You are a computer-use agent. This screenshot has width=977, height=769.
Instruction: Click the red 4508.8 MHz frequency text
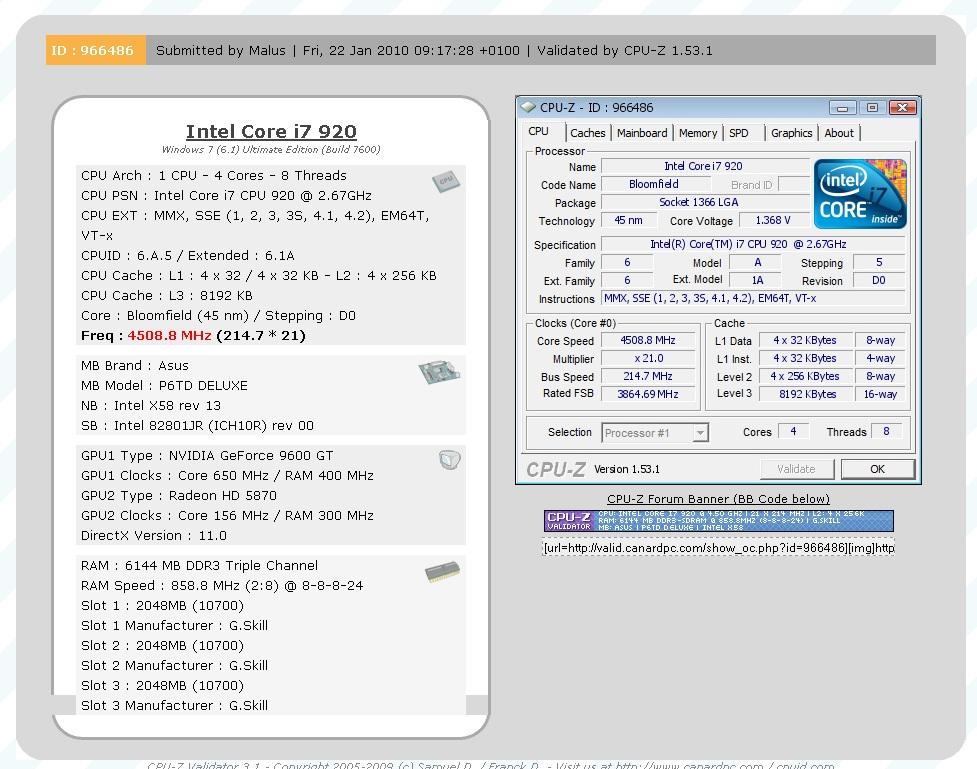(169, 336)
